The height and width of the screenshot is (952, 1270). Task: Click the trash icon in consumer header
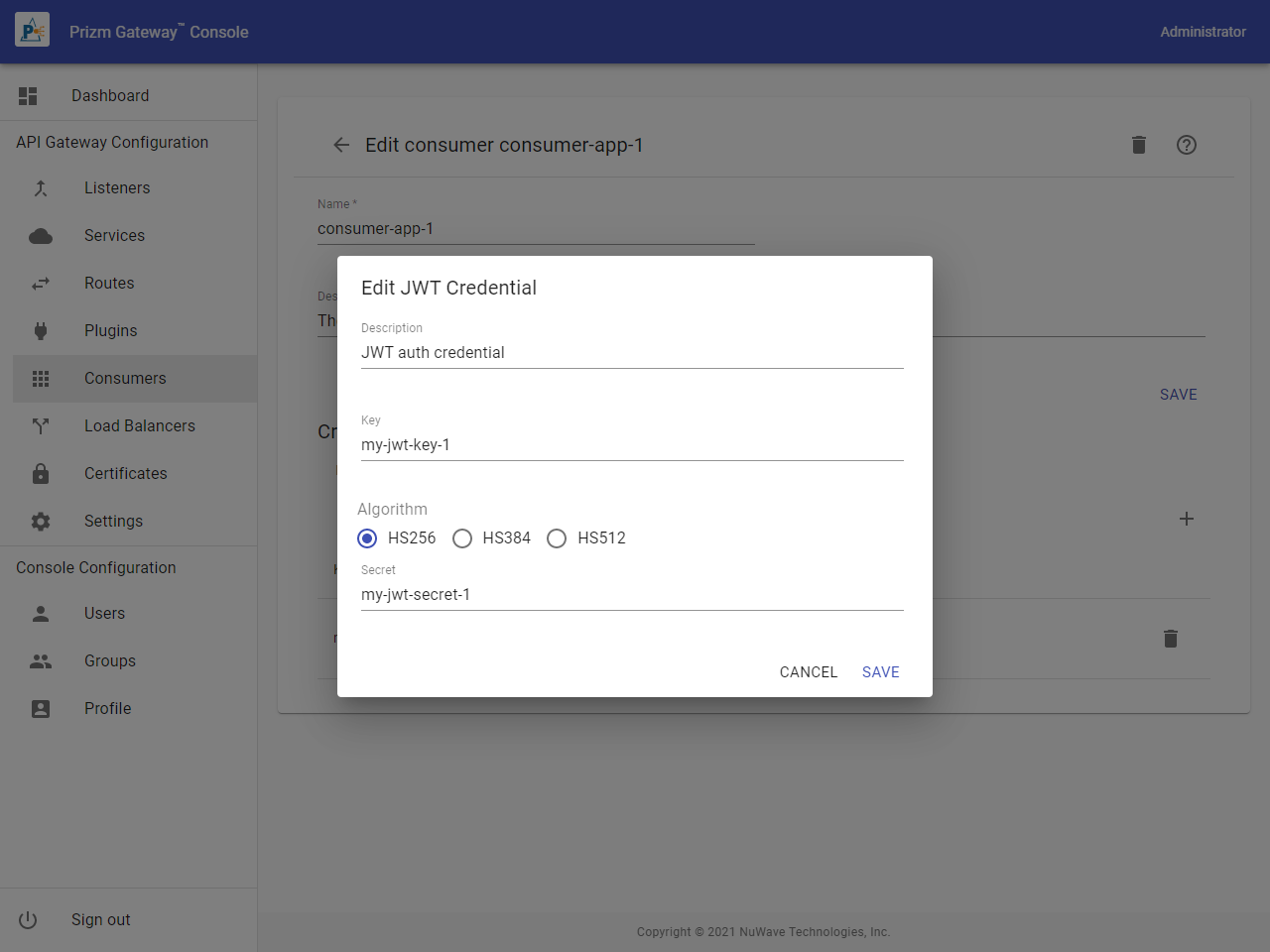(x=1139, y=145)
